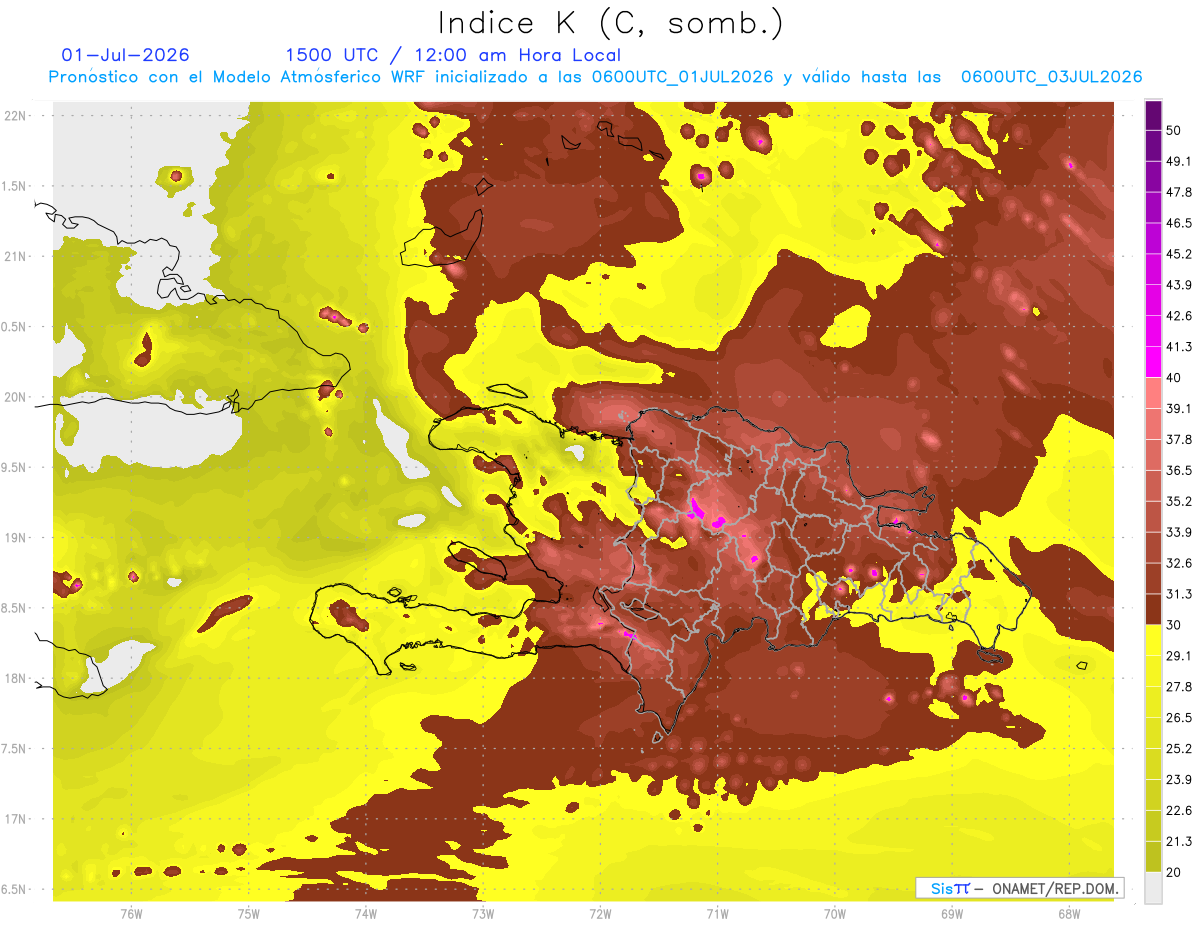Select the legend value "36.5"
The width and height of the screenshot is (1200, 927).
[x=1179, y=470]
